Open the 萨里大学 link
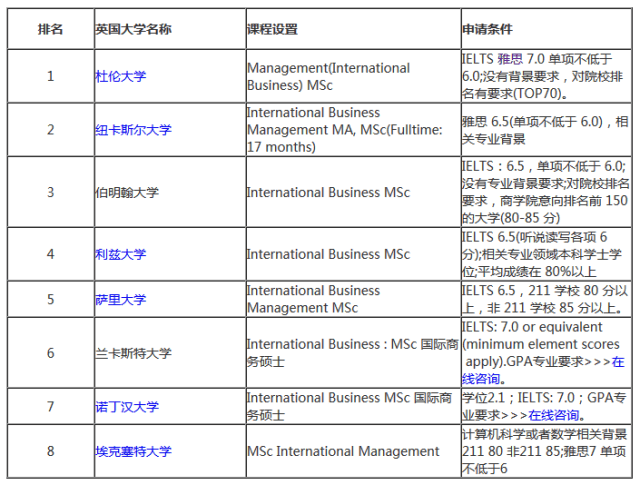The height and width of the screenshot is (485, 640). [x=120, y=299]
